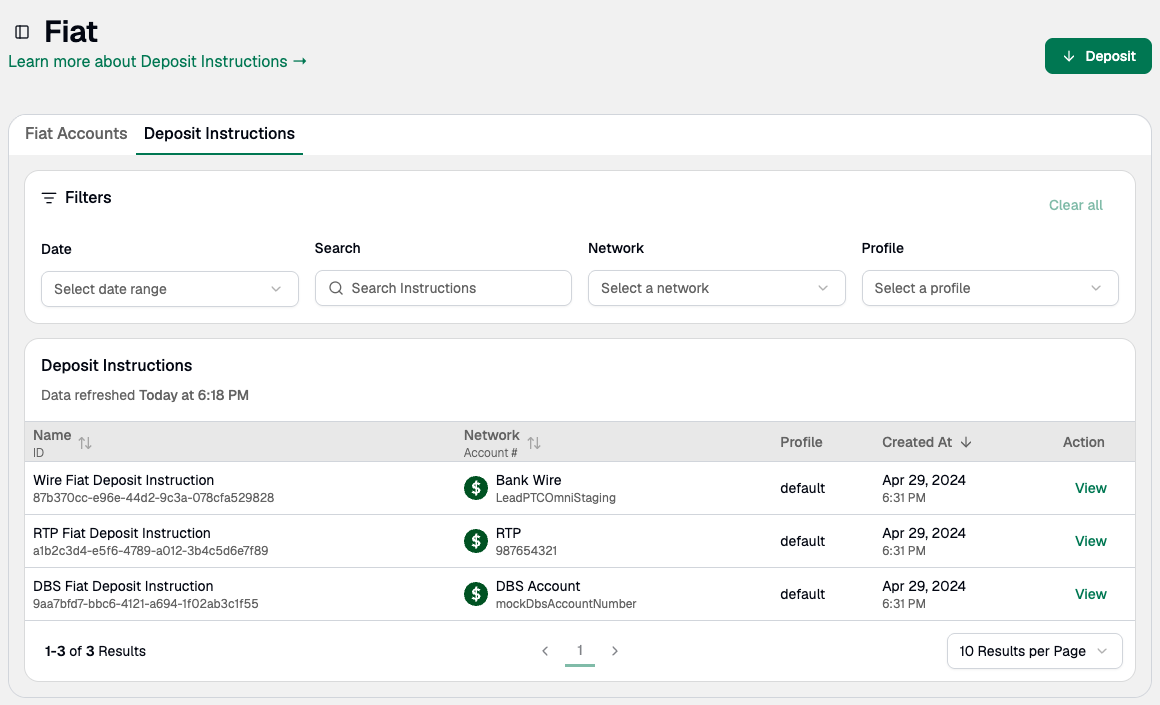Viewport: 1160px width, 705px height.
Task: Click the Clear all filters link
Action: pyautogui.click(x=1076, y=205)
